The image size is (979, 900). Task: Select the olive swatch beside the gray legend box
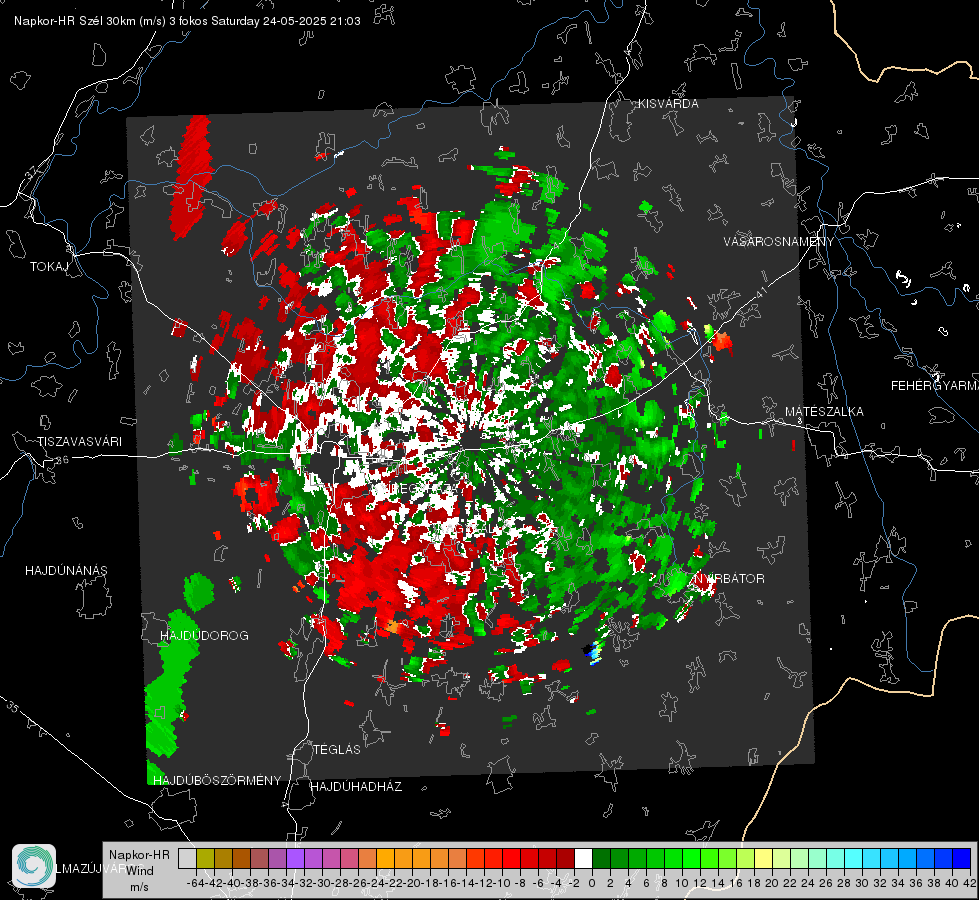click(205, 859)
